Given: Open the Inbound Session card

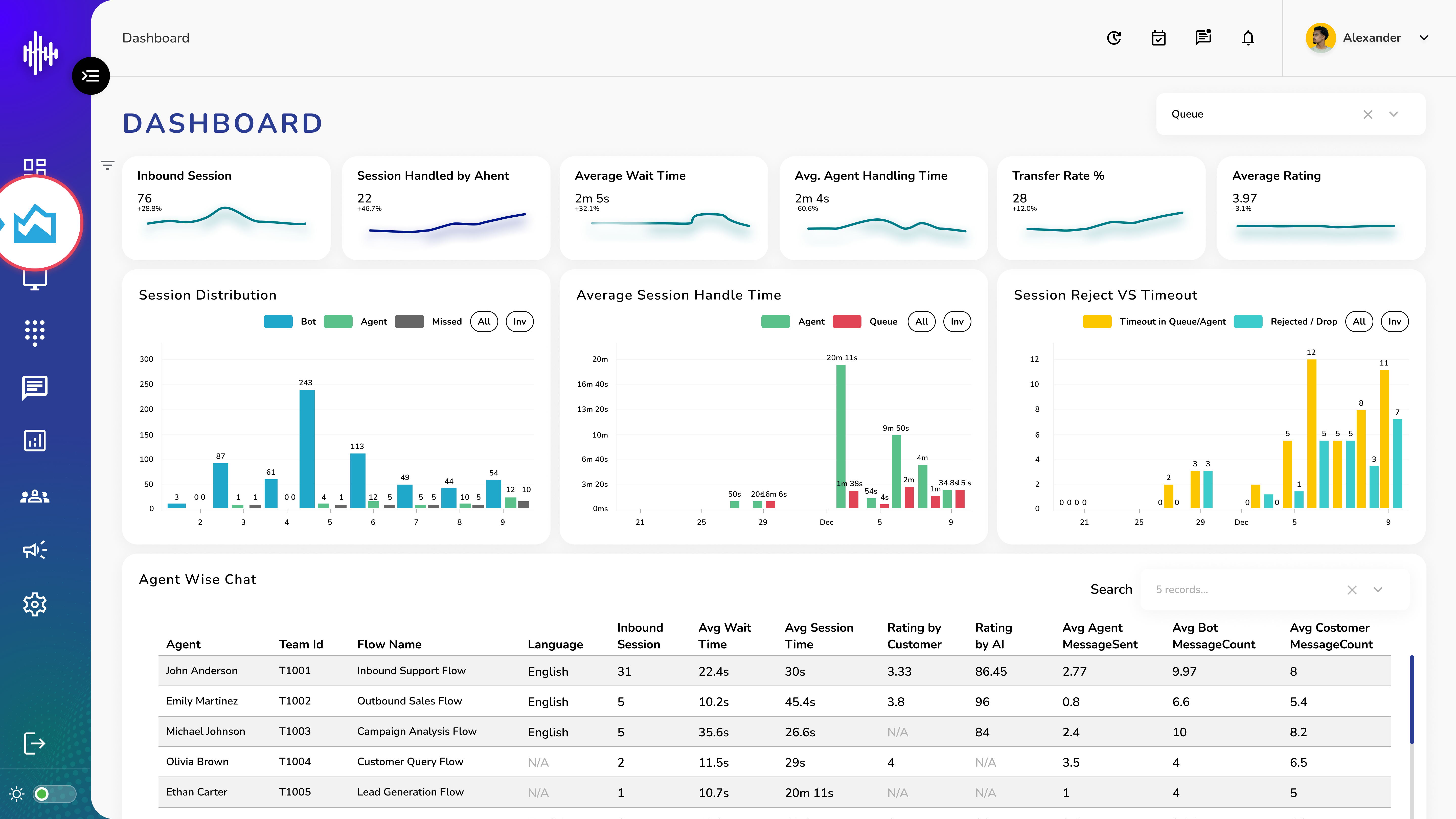Looking at the screenshot, I should (x=226, y=208).
